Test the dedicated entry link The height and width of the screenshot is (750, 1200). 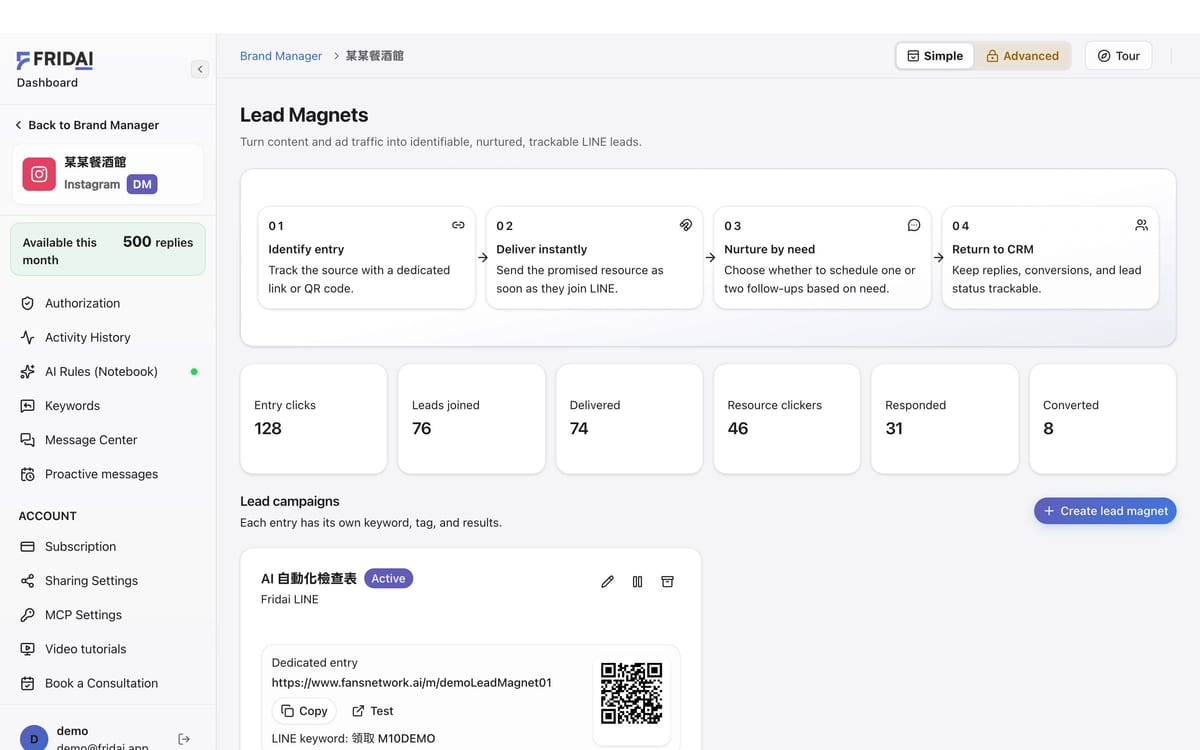click(372, 711)
